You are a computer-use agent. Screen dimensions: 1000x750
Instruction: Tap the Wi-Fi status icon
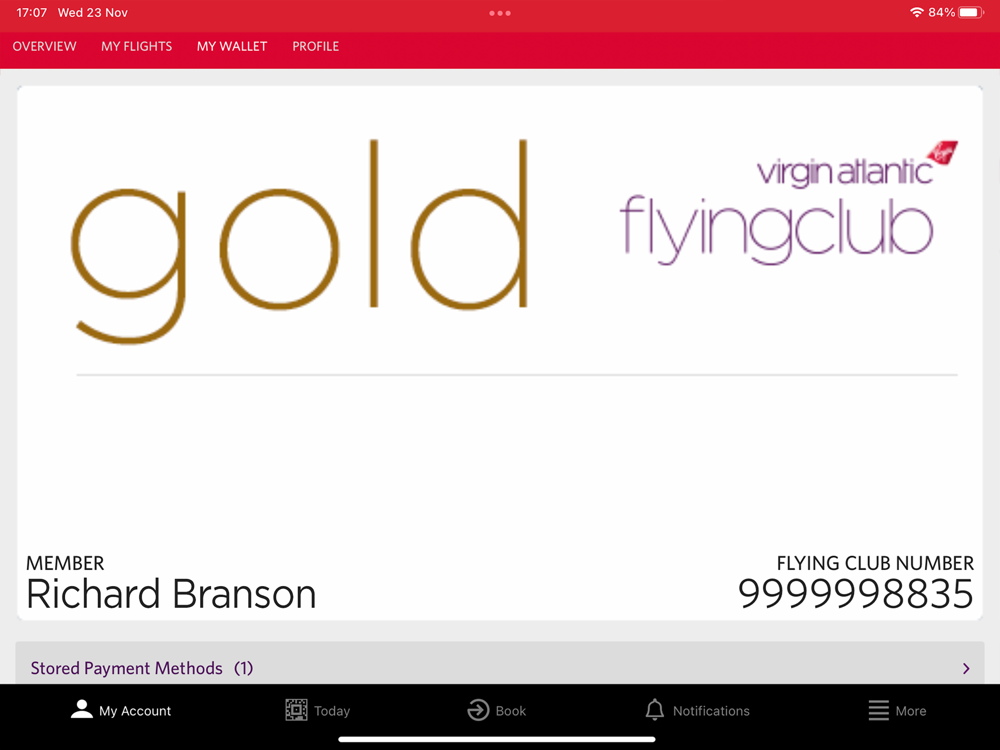coord(916,12)
